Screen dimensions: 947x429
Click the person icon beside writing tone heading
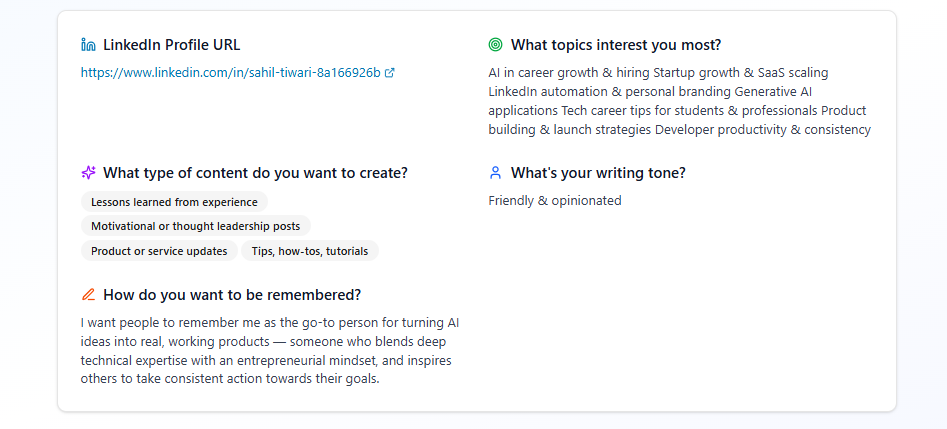coord(495,173)
